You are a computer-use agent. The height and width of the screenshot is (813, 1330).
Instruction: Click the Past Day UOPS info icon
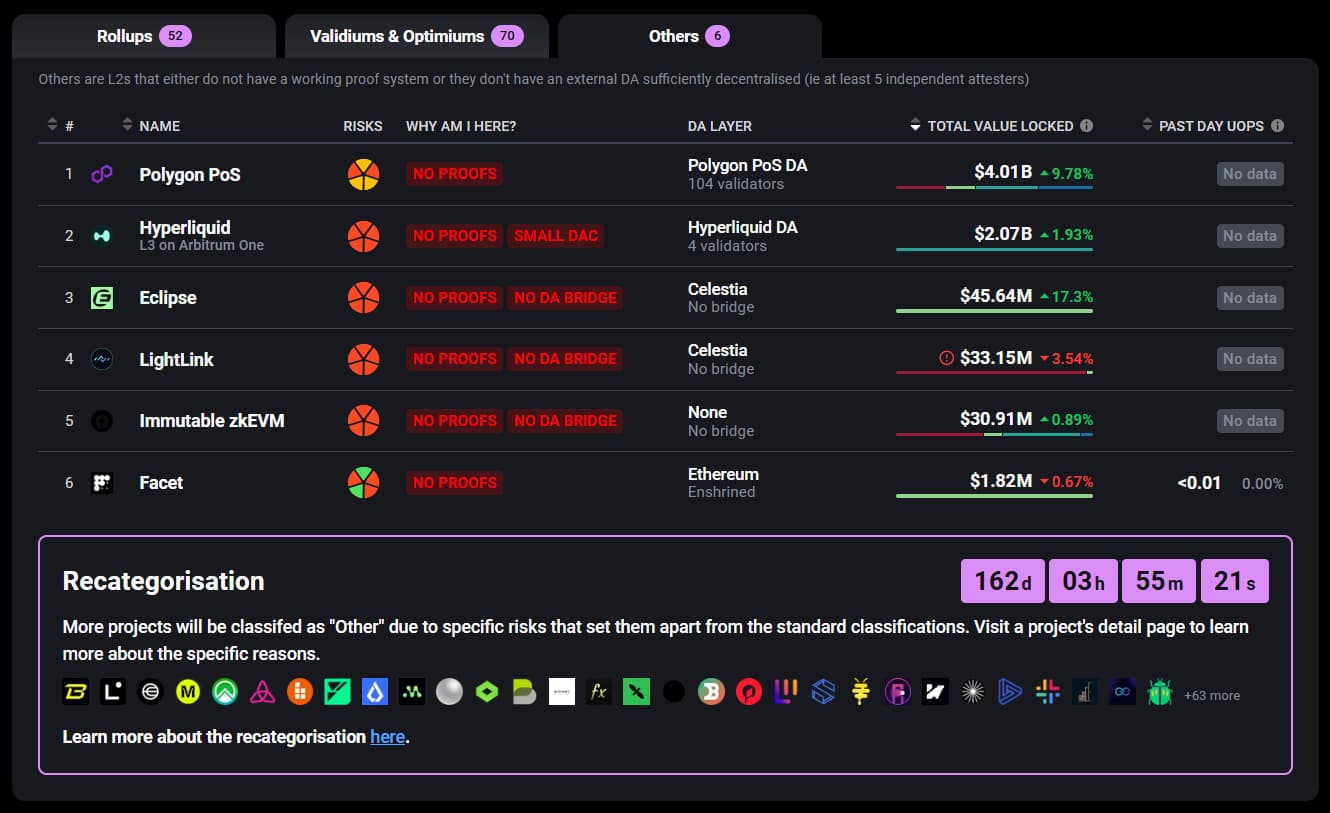[x=1277, y=126]
